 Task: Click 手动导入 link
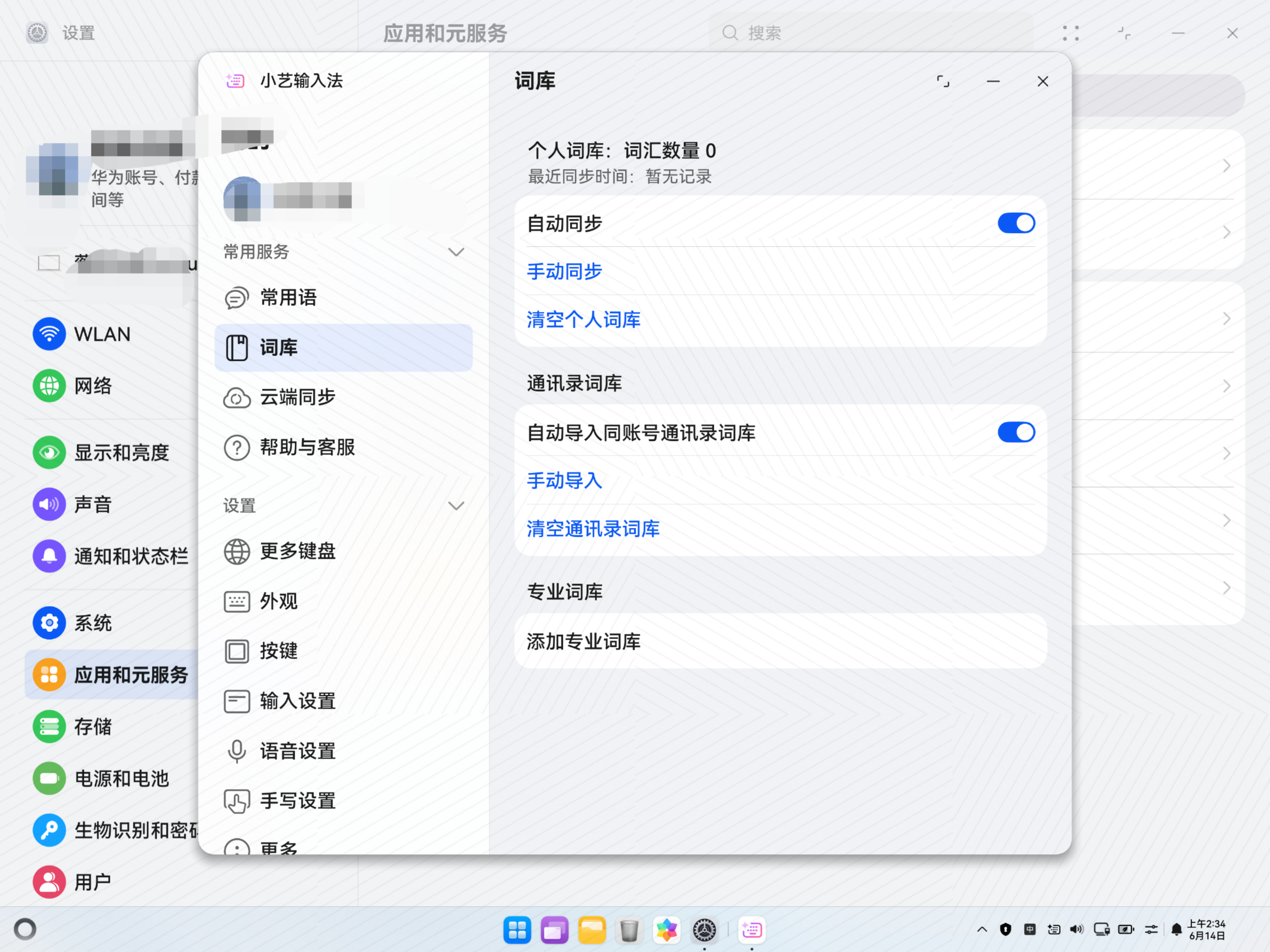[564, 481]
